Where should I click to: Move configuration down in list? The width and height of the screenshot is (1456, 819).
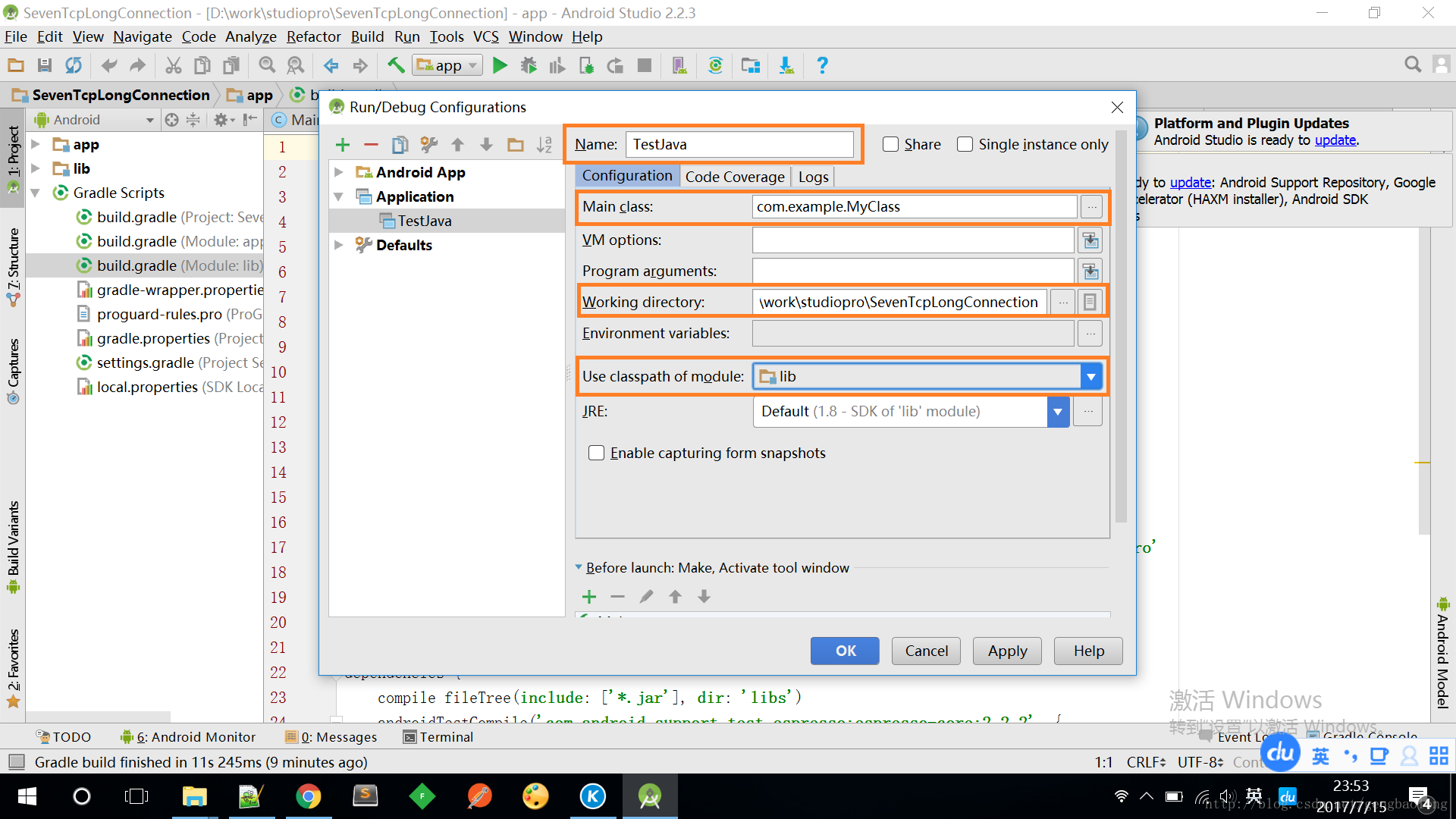click(486, 145)
